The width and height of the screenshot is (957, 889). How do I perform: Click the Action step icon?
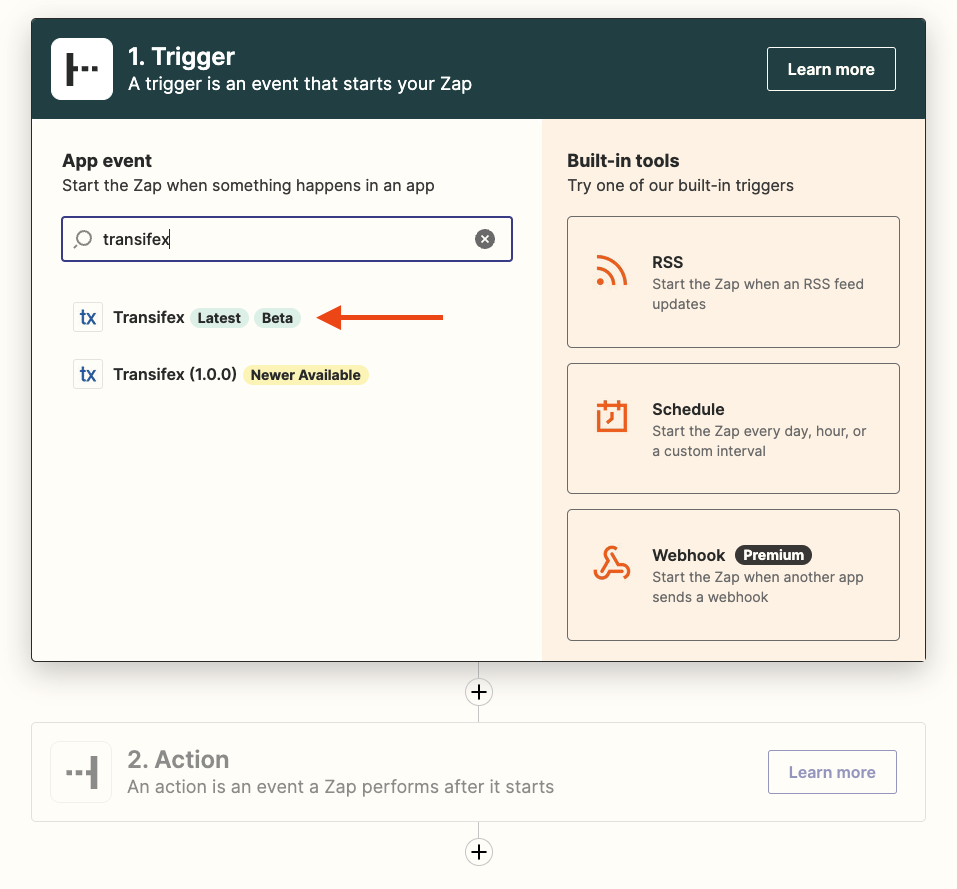click(x=80, y=771)
